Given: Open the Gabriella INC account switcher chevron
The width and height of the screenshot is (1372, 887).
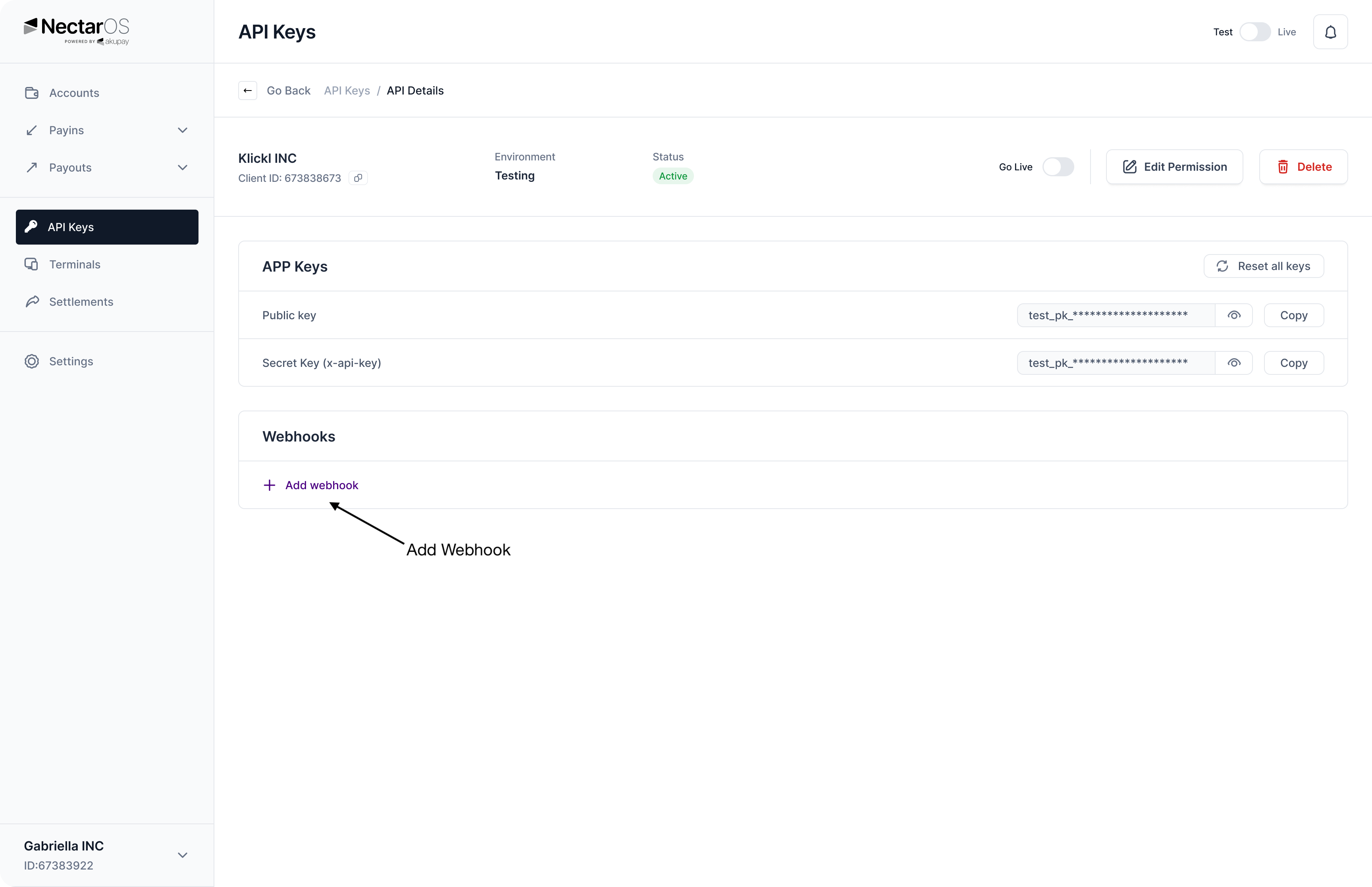Looking at the screenshot, I should coord(183,855).
